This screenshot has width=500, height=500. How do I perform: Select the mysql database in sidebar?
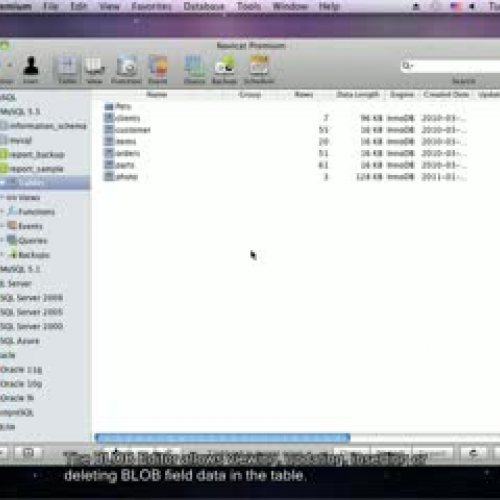click(21, 140)
